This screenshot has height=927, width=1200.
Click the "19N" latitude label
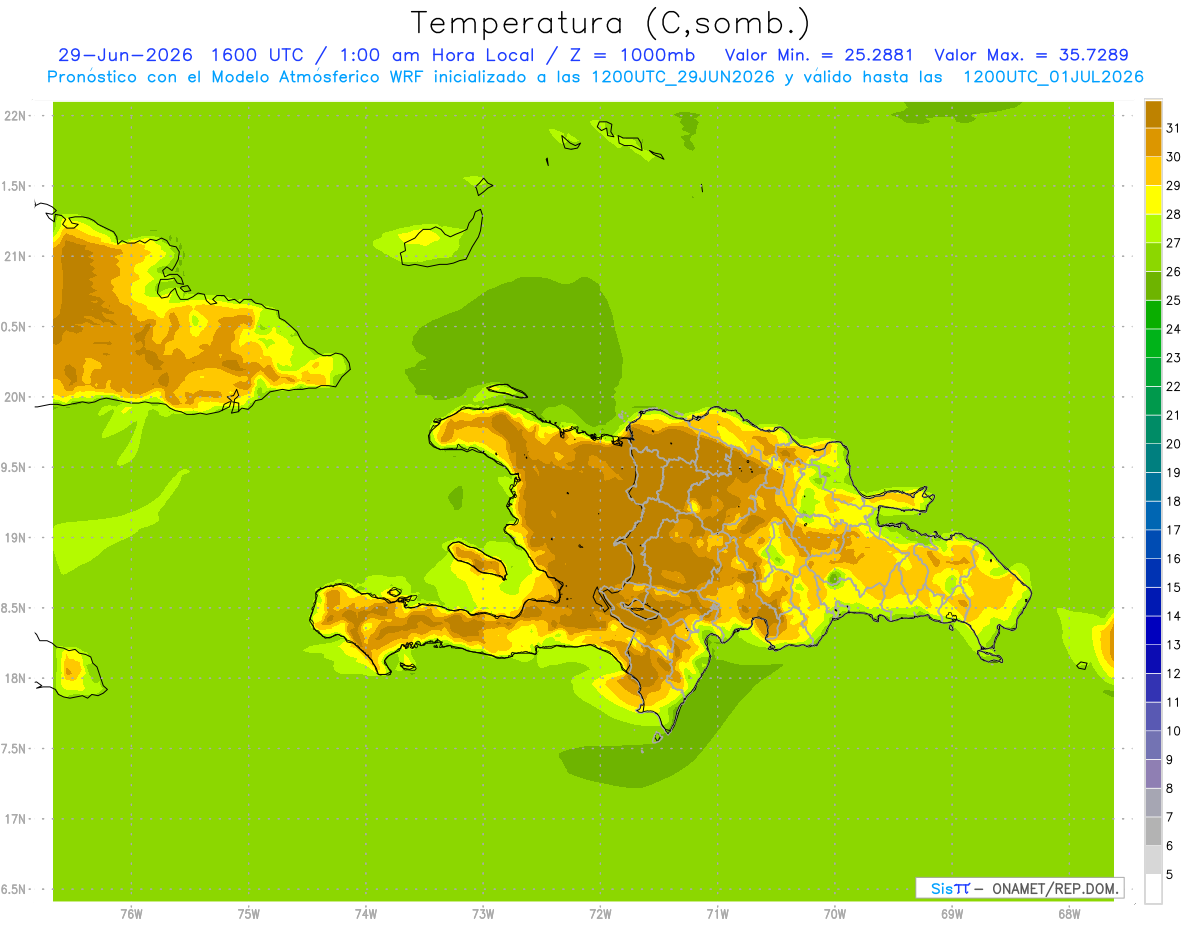[x=15, y=538]
